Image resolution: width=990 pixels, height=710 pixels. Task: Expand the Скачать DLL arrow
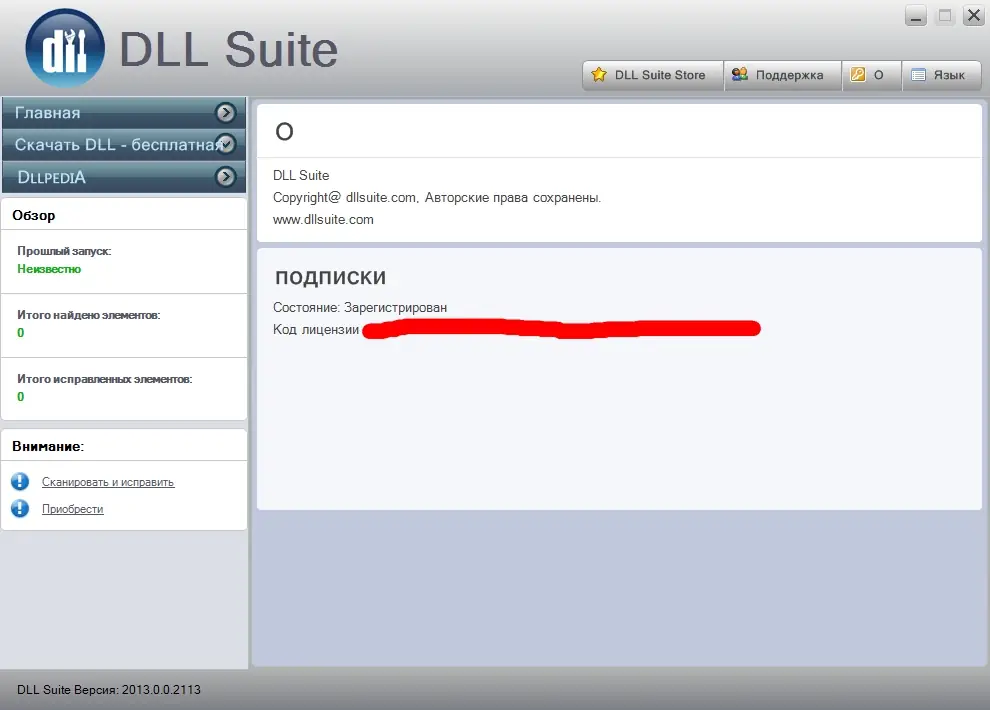225,144
